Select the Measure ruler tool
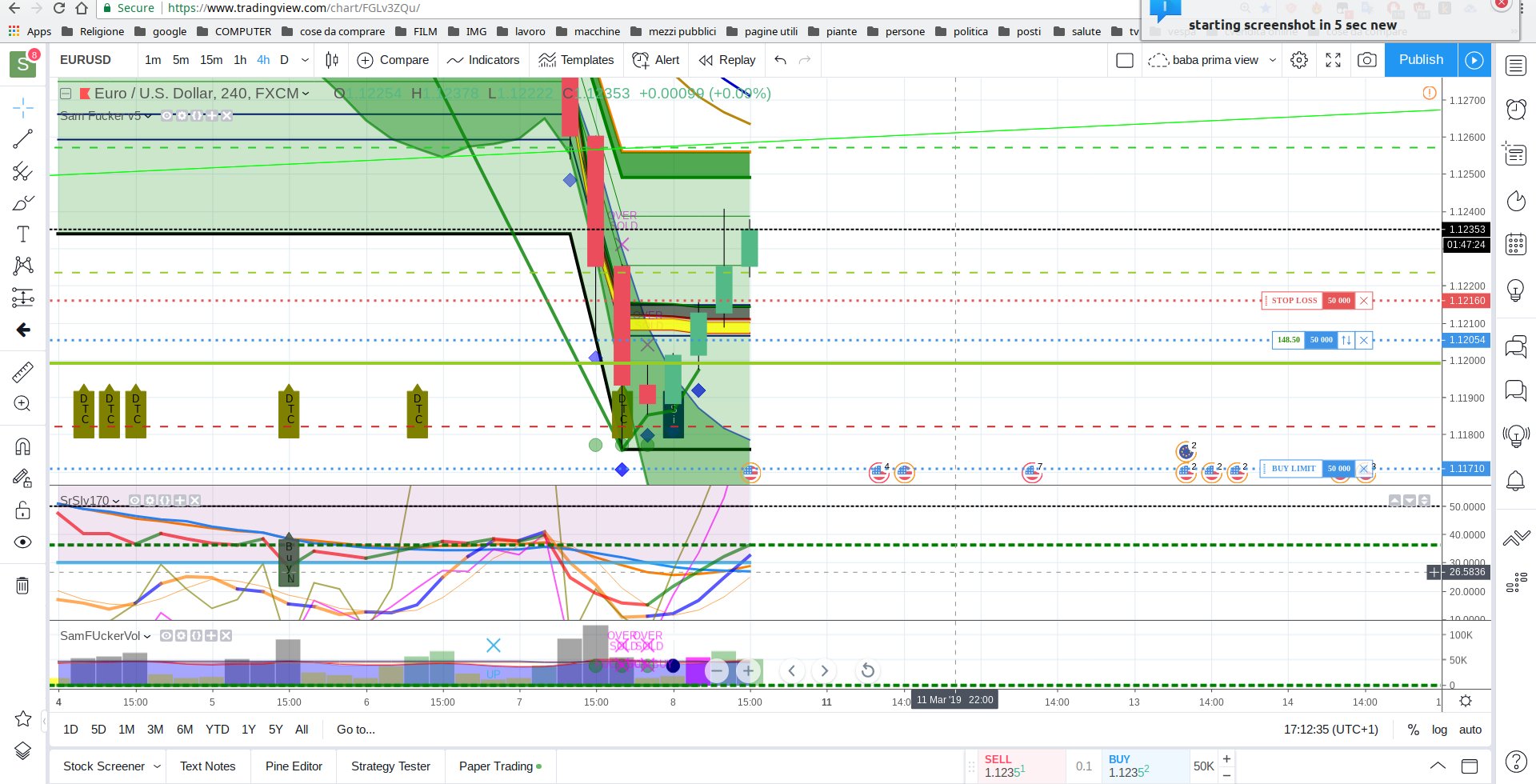This screenshot has height=784, width=1536. pos(23,372)
